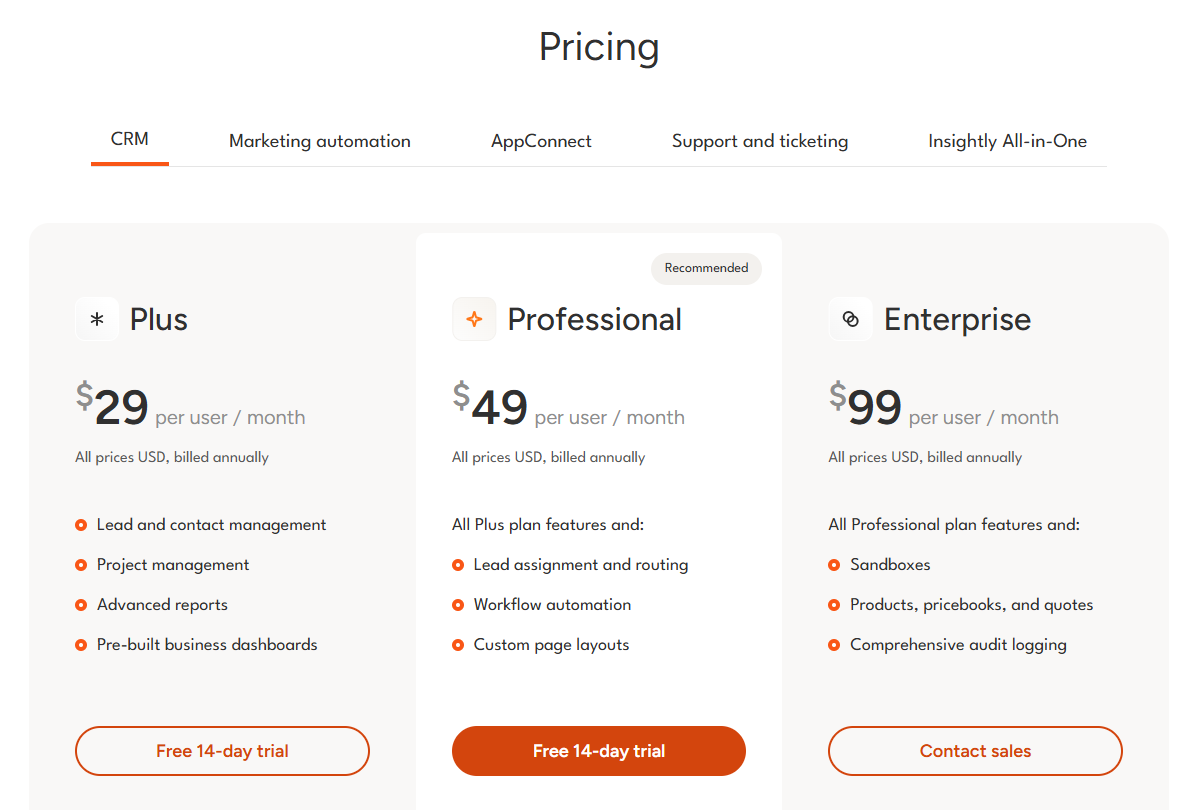Start the Plus plan free 14-day trial

coord(222,751)
